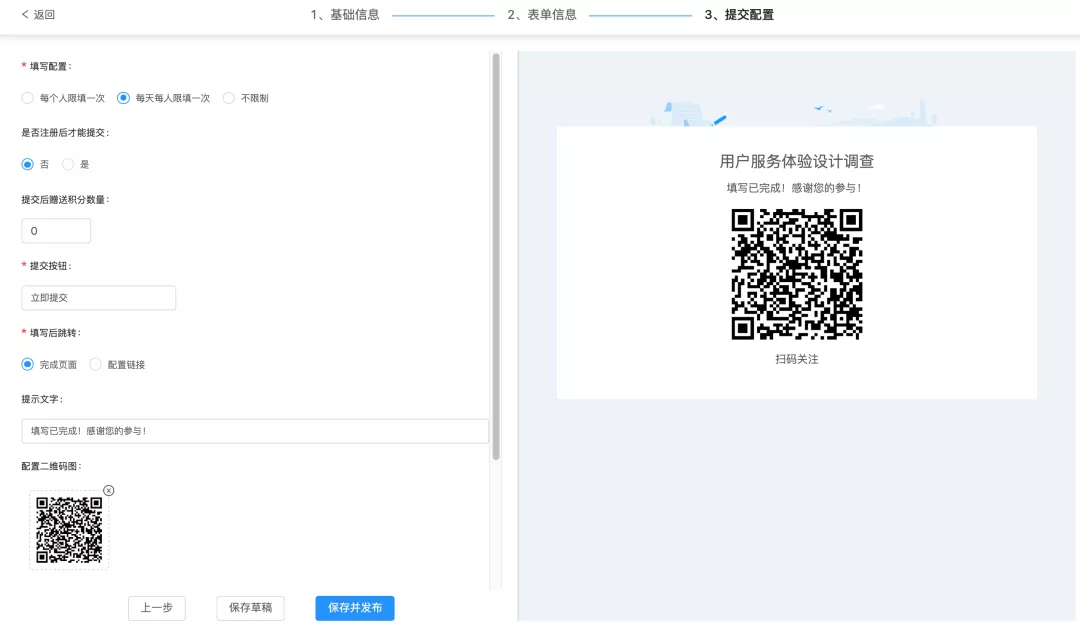Click the preview title 用户服务体验设计调查
1080x632 pixels.
[x=797, y=161]
